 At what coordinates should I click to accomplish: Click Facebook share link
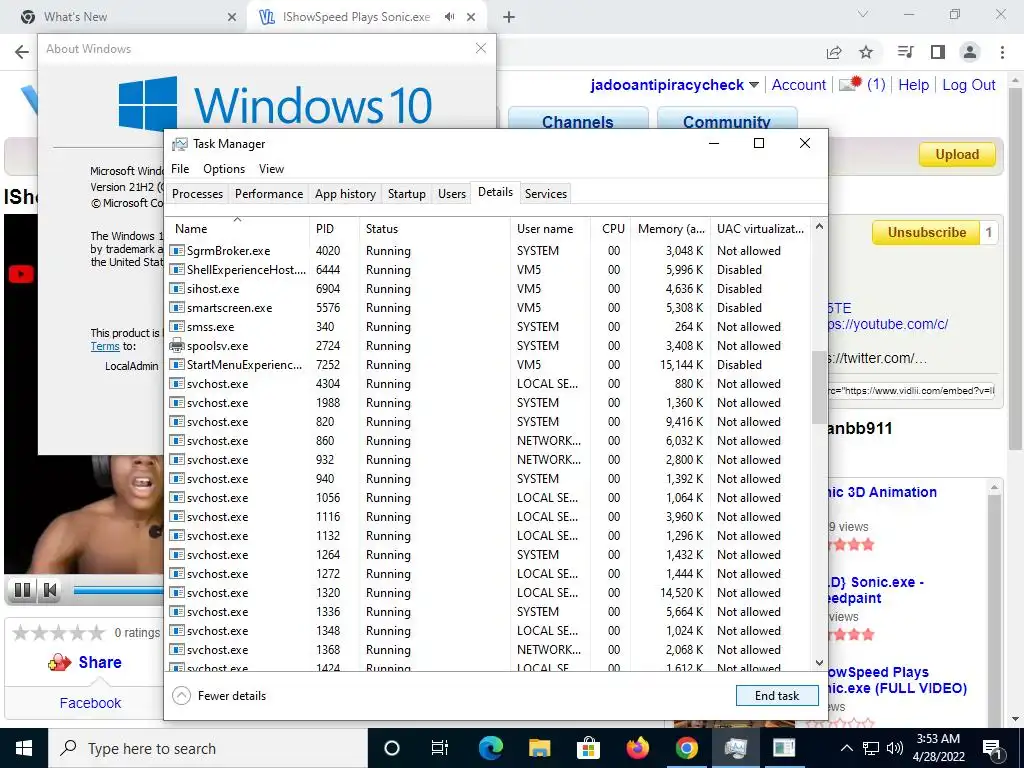90,703
